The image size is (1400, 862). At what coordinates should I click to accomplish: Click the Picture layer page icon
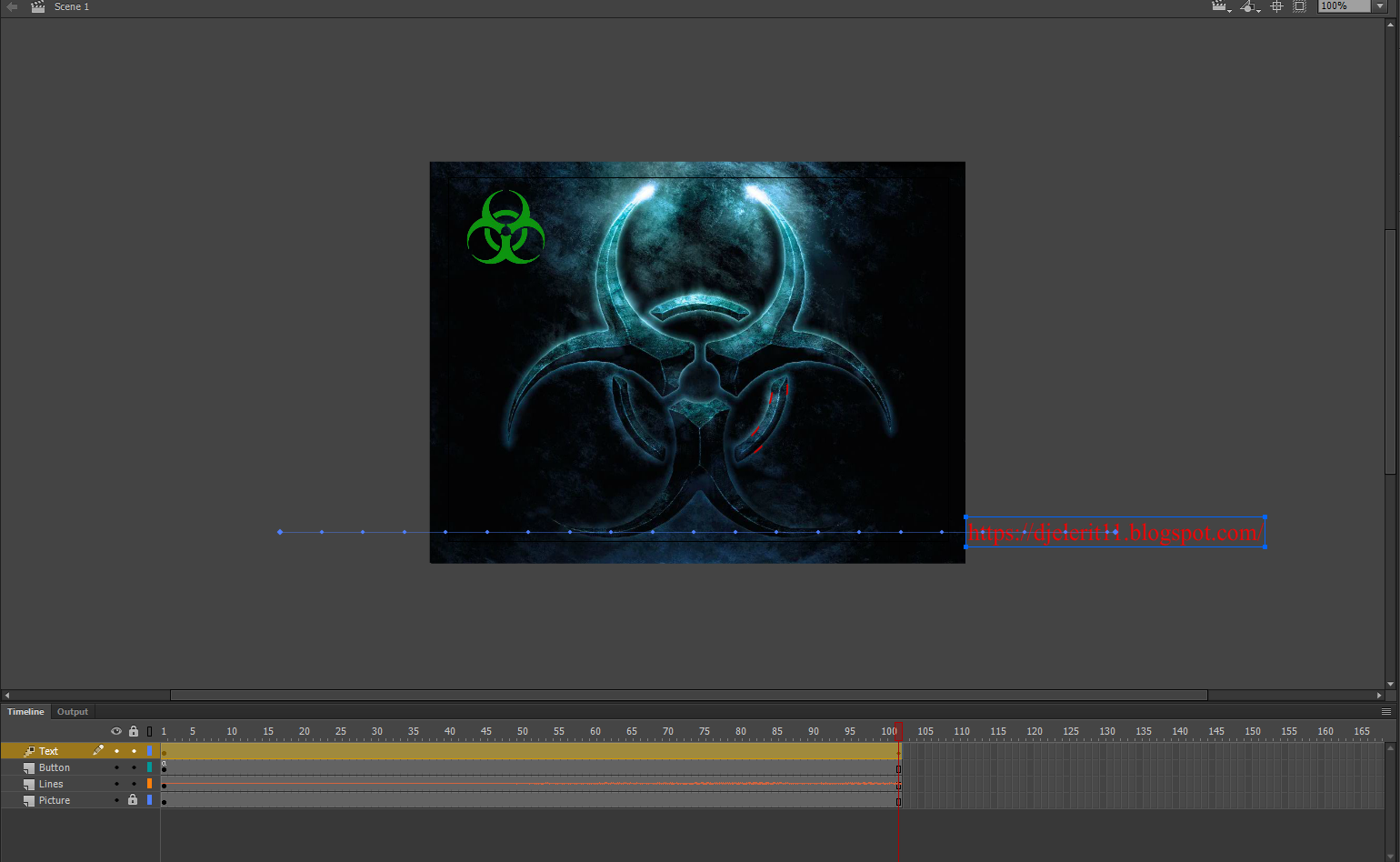point(29,801)
